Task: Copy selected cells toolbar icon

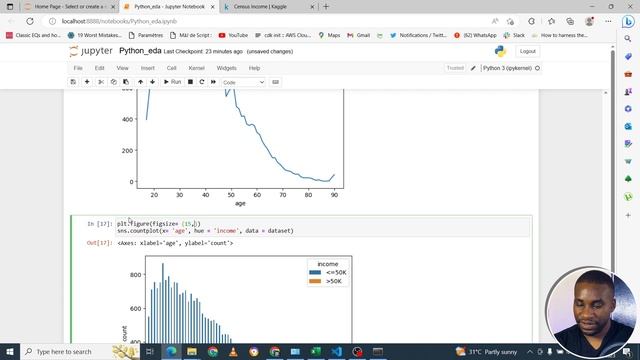Action: (113, 82)
